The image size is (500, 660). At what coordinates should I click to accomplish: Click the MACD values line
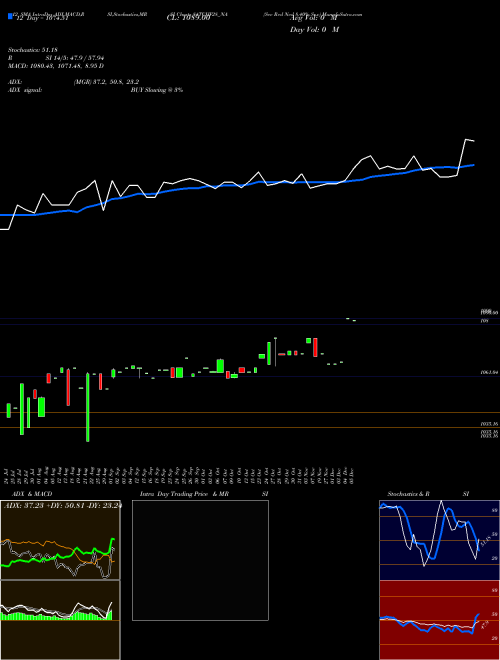pos(56,66)
